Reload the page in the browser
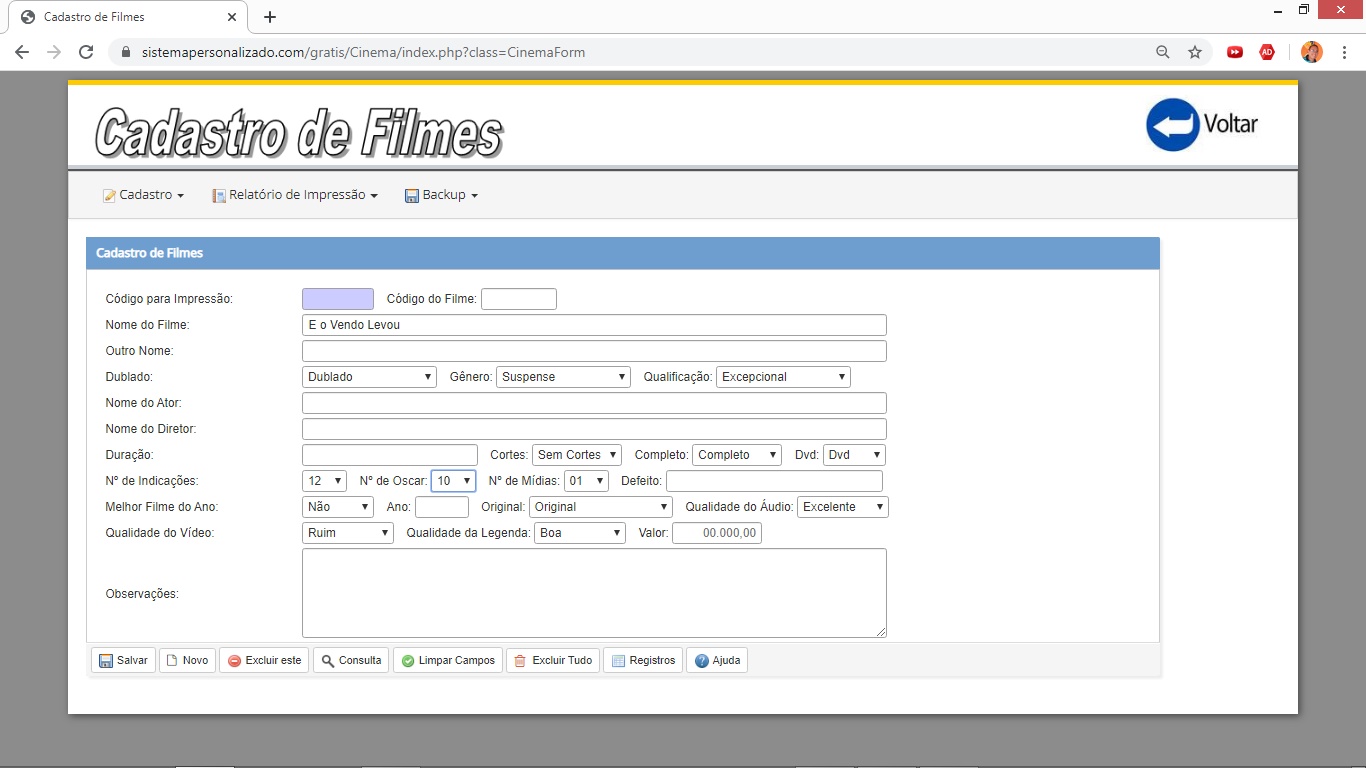1366x768 pixels. pyautogui.click(x=86, y=52)
